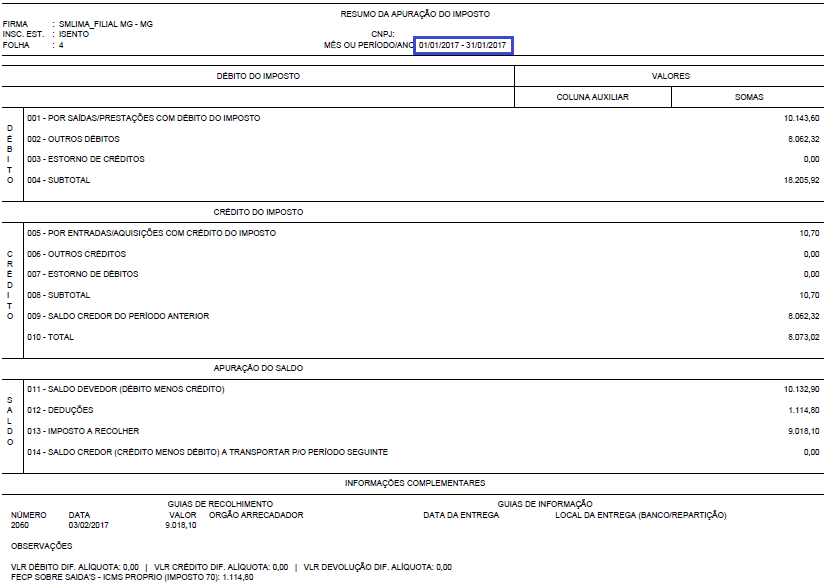Select row 001 - POR SAÍDAS/PRESTAÇÕES COM DÉBITO
824x583 pixels.
(143, 118)
